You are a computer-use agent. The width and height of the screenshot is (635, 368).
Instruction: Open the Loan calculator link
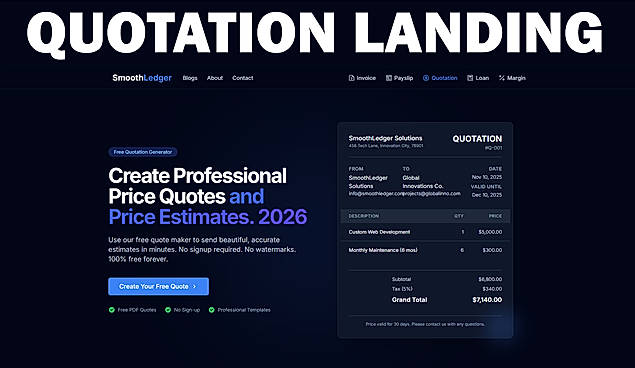[x=478, y=78]
